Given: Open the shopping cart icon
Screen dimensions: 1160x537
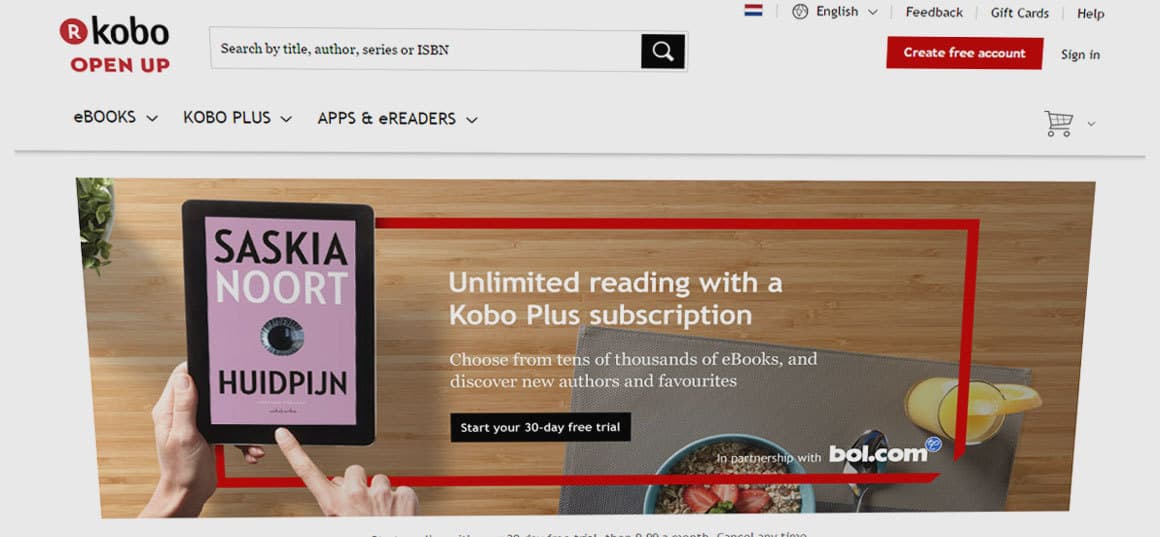Looking at the screenshot, I should point(1059,124).
